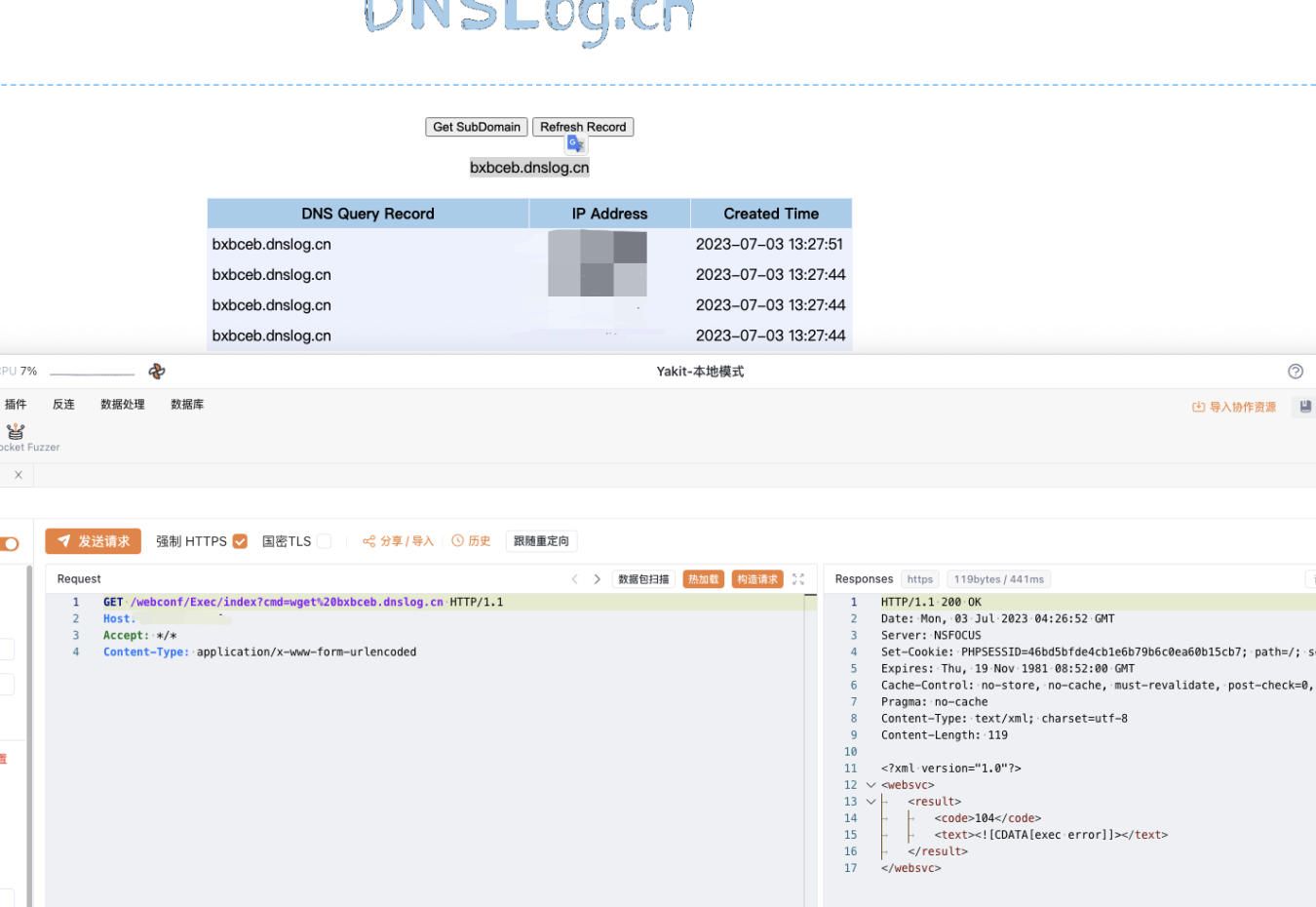Click the 数据包扫描 button
The image size is (1316, 907).
point(644,579)
